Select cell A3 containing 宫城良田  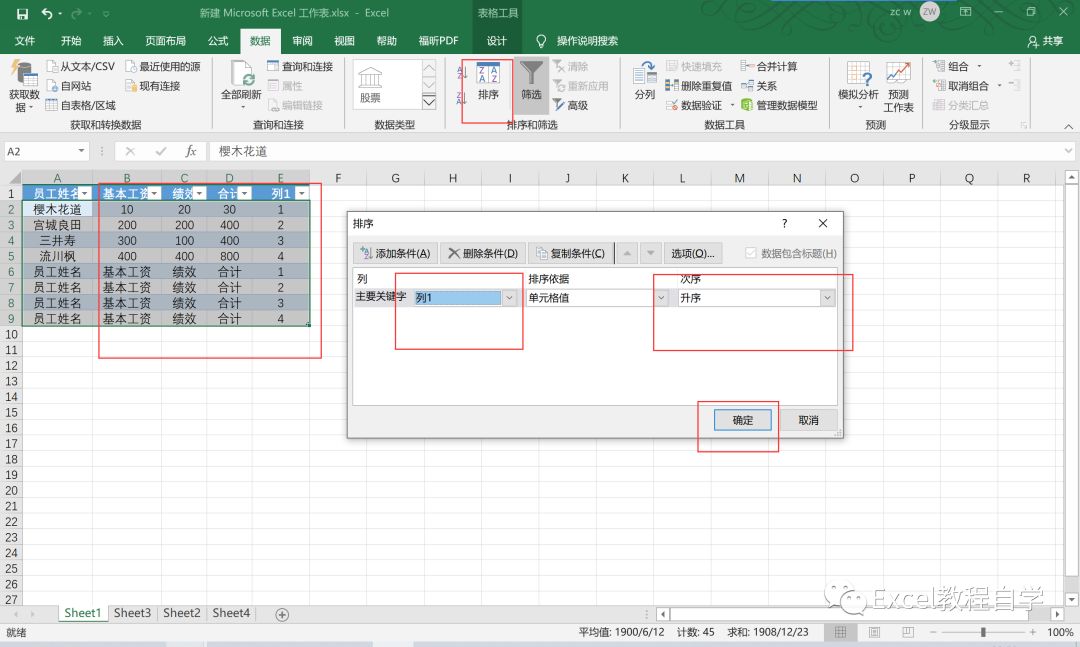click(x=57, y=225)
